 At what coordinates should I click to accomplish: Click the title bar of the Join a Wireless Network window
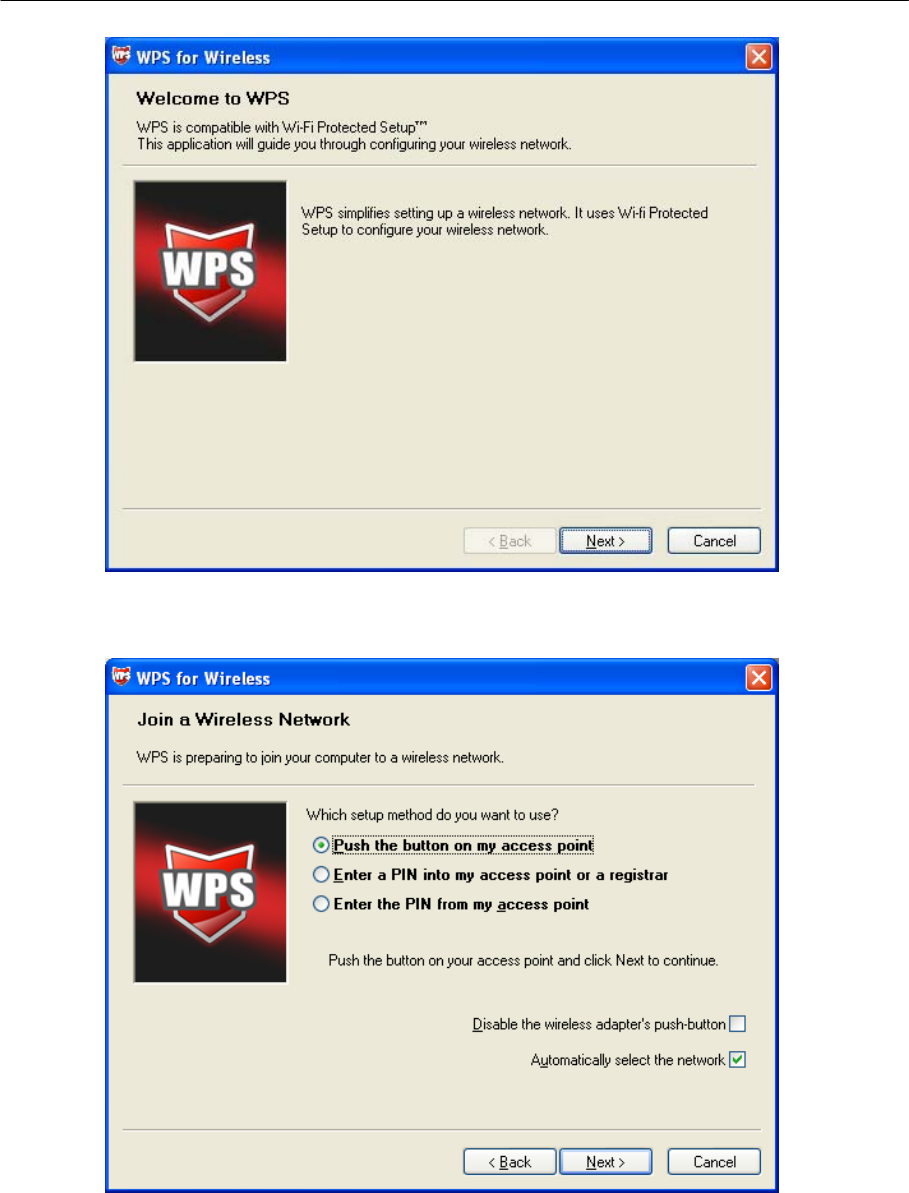point(441,678)
